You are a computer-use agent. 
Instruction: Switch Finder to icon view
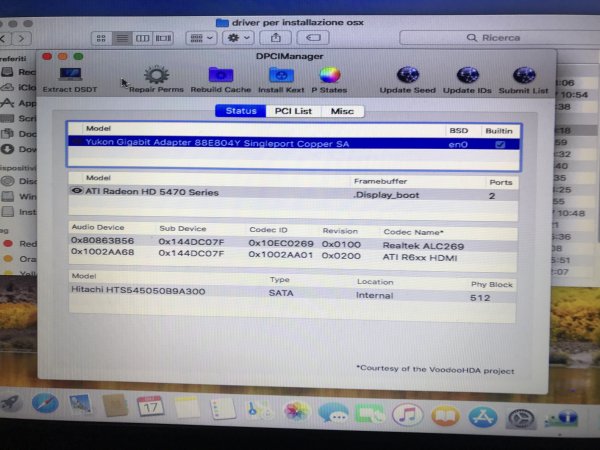(x=101, y=38)
